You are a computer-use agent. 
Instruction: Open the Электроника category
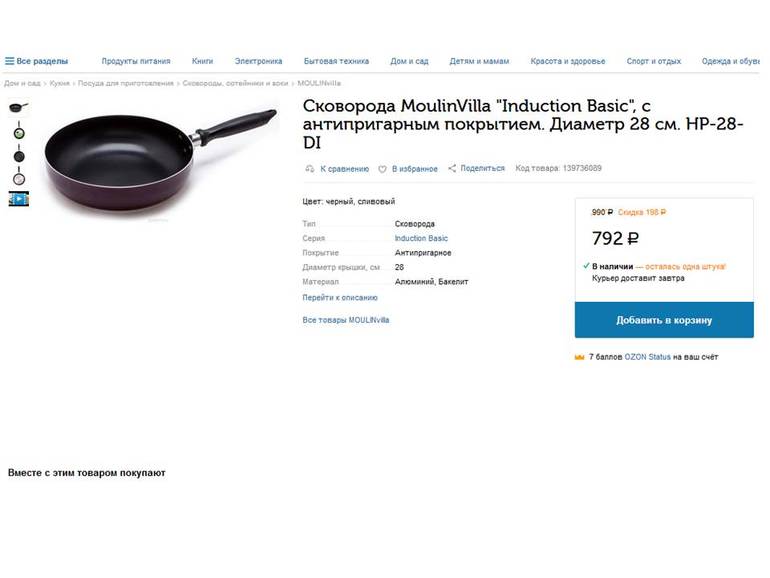pyautogui.click(x=258, y=61)
